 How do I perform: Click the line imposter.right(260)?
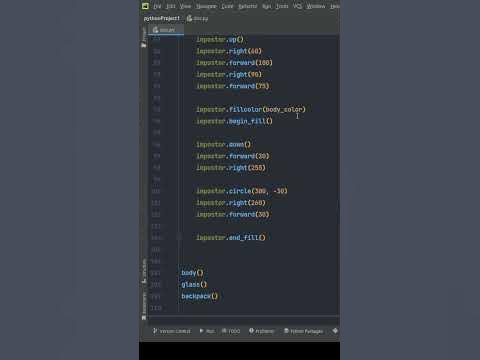point(231,203)
